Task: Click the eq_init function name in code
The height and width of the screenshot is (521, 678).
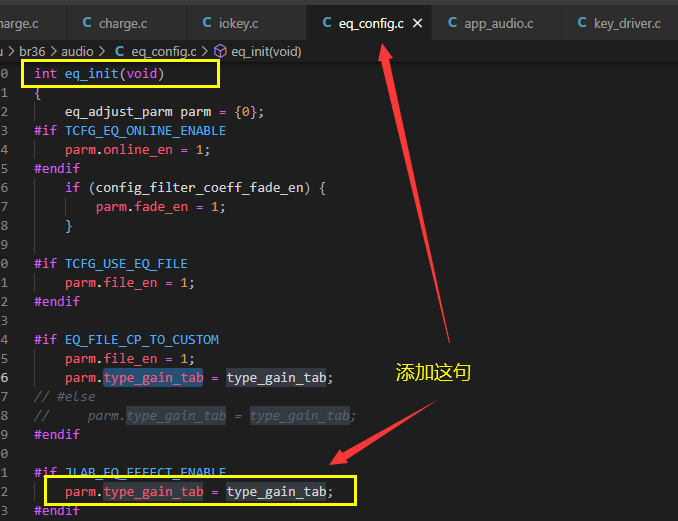Action: point(92,74)
